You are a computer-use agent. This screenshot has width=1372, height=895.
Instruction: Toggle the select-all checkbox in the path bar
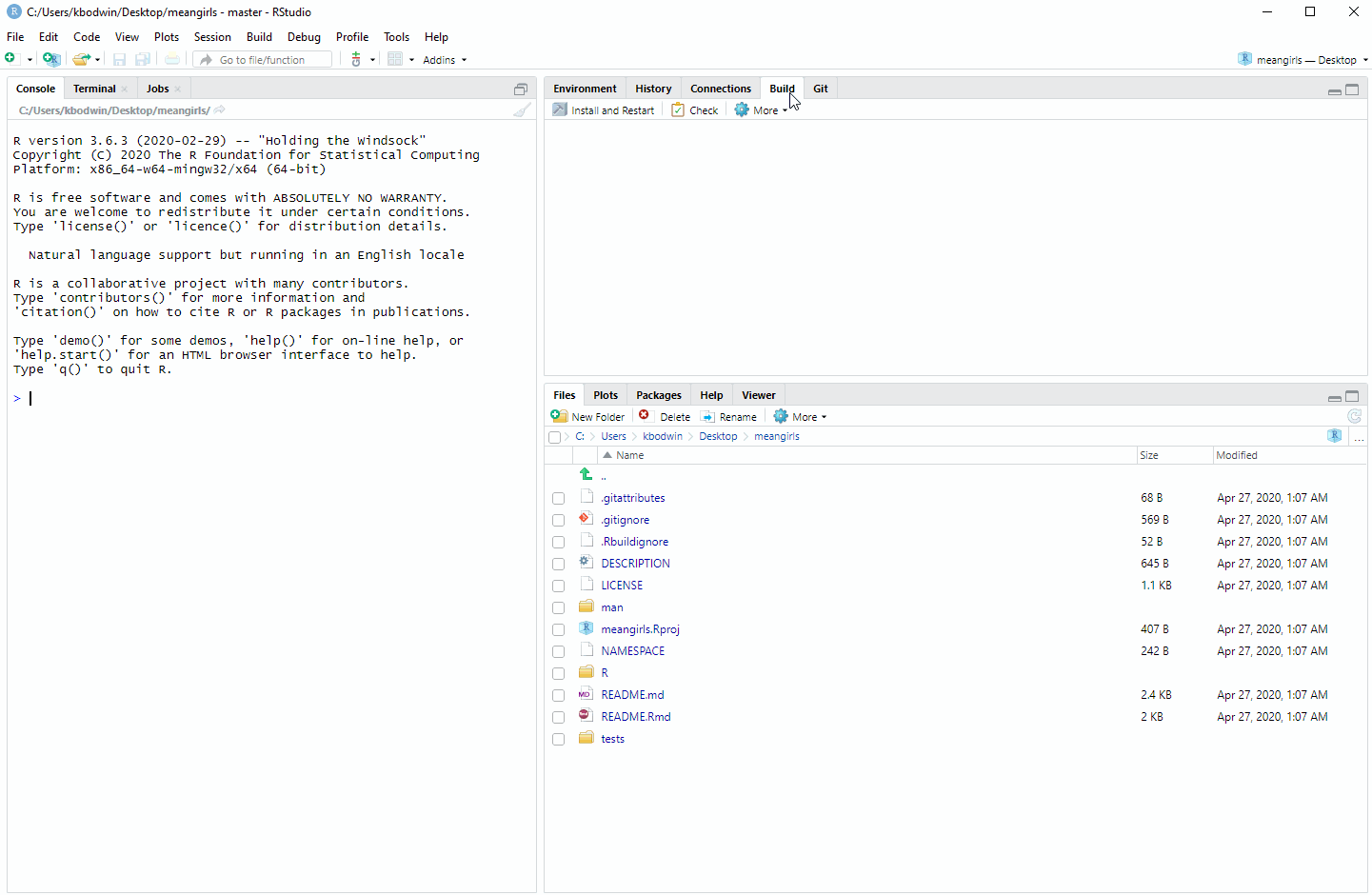click(x=555, y=437)
